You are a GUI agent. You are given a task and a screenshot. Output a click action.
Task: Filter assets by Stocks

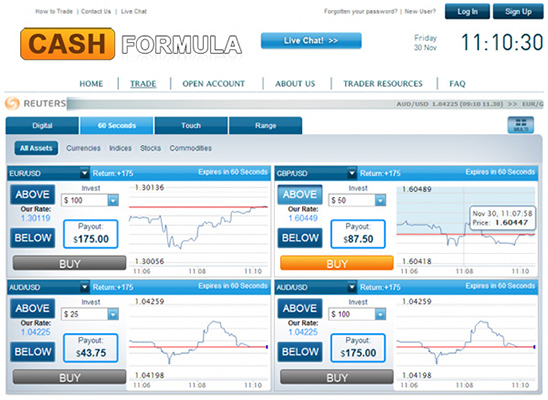click(x=150, y=148)
